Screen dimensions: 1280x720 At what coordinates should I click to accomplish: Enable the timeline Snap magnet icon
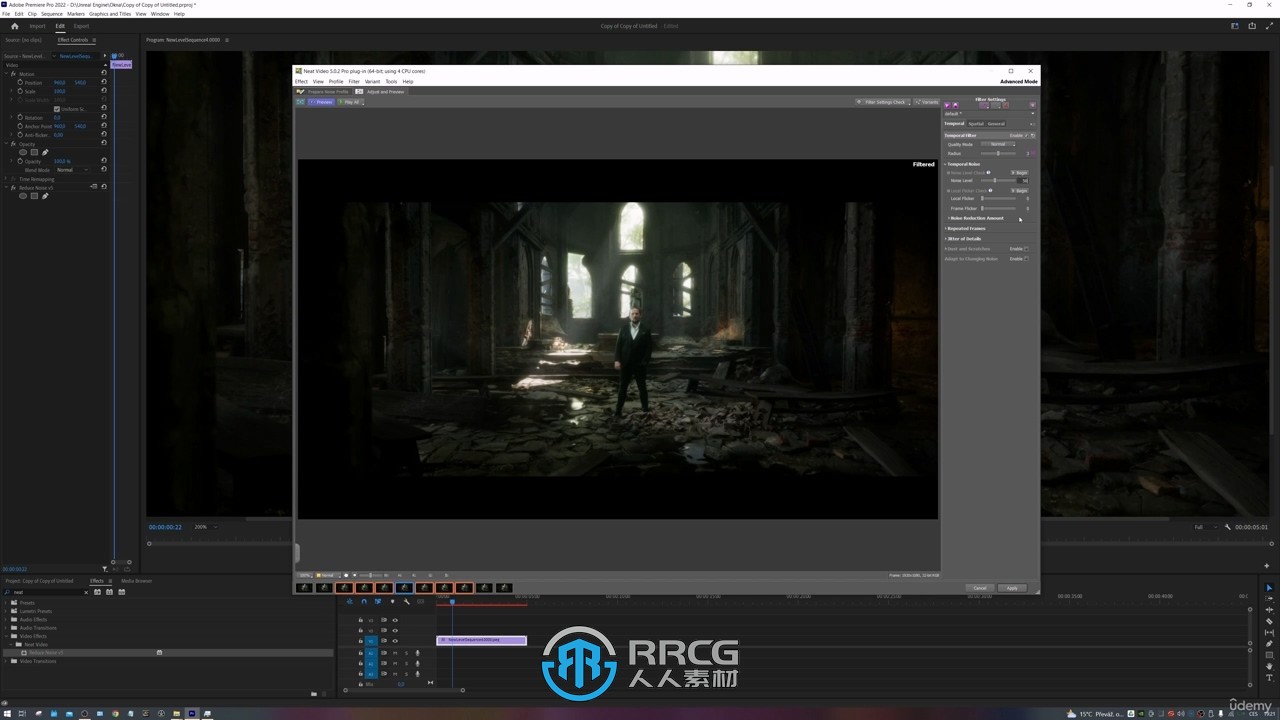tap(364, 601)
